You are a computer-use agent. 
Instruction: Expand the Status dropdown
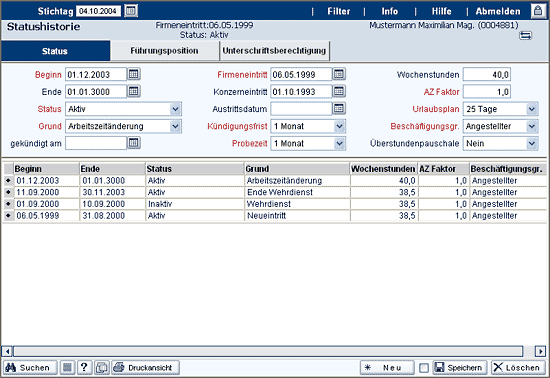click(x=175, y=109)
